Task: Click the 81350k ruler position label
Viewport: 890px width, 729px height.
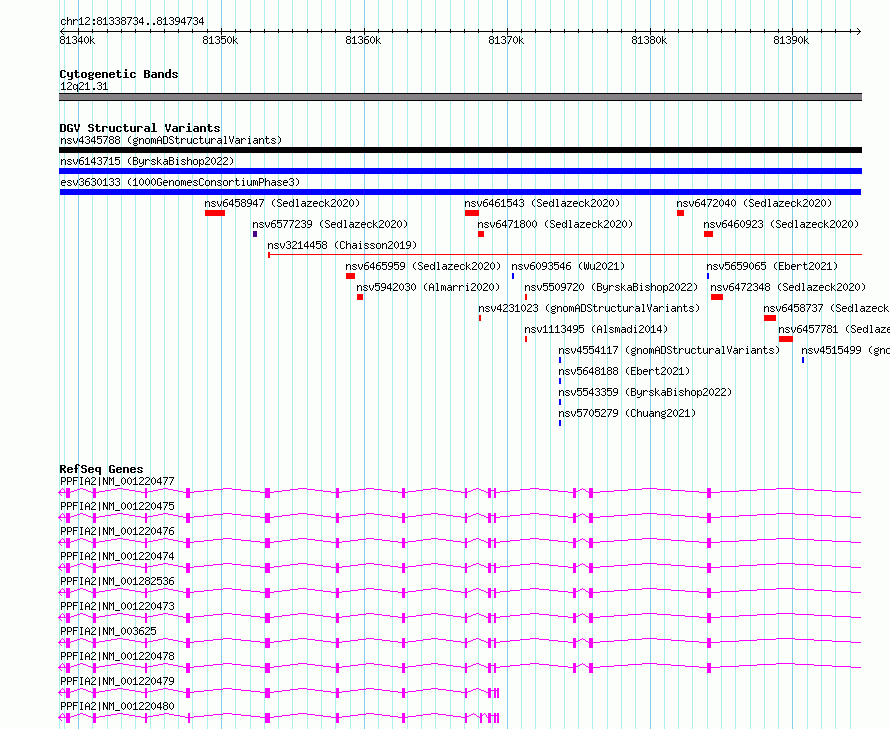Action: (220, 40)
